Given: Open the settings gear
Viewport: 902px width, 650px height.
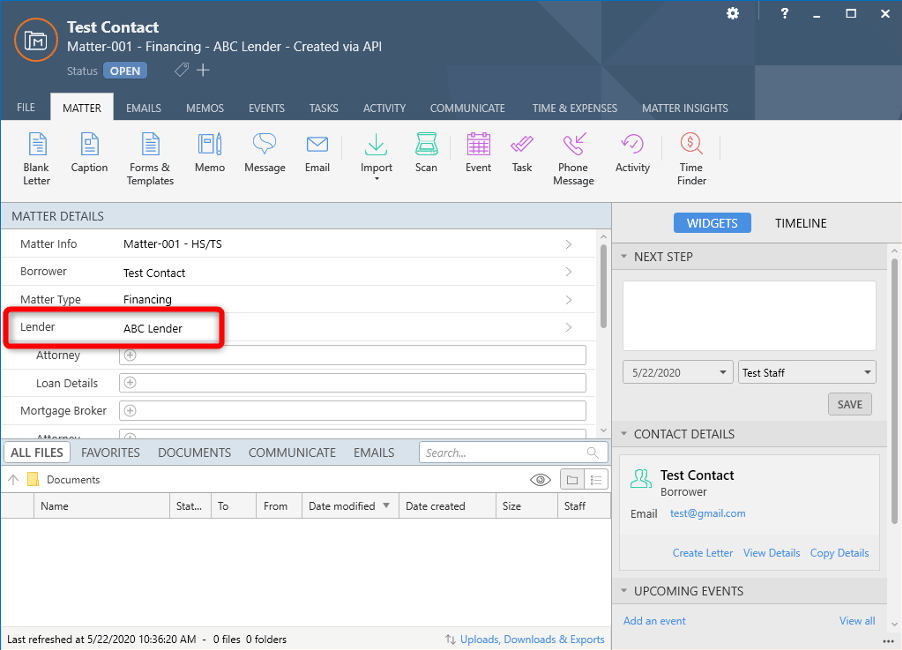Looking at the screenshot, I should click(x=733, y=13).
